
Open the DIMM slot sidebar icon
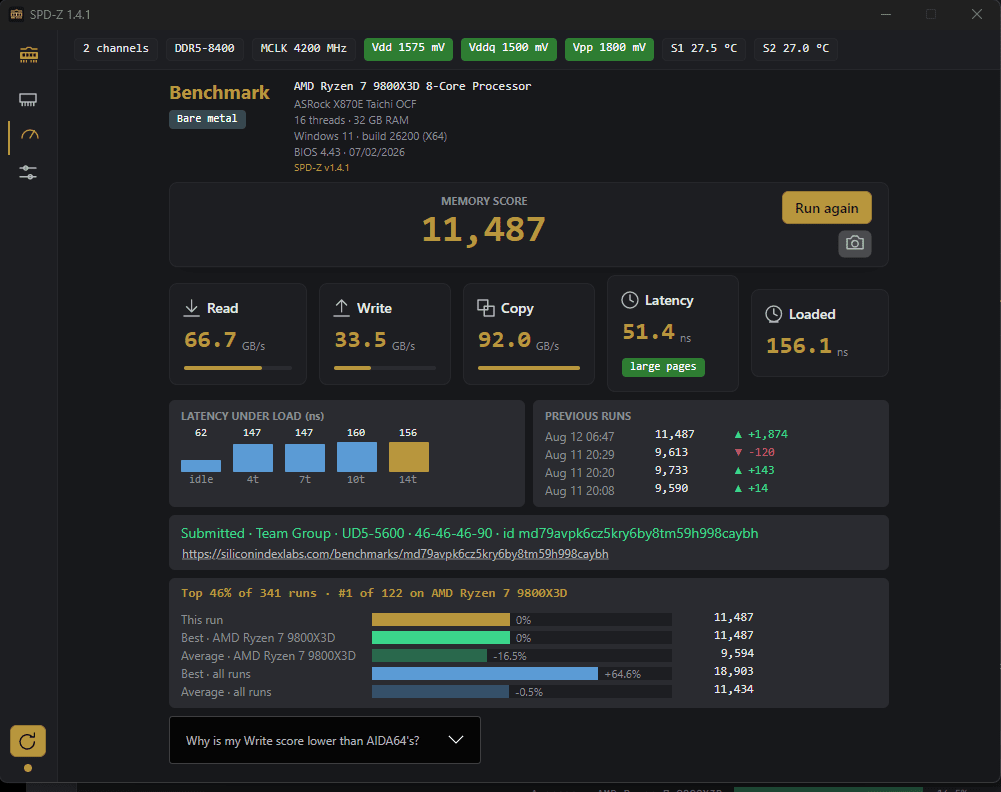click(x=28, y=100)
